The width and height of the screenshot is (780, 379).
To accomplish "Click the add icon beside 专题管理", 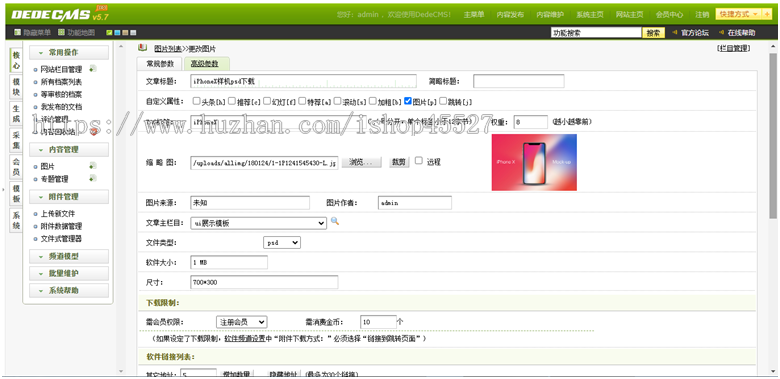I will pos(93,179).
